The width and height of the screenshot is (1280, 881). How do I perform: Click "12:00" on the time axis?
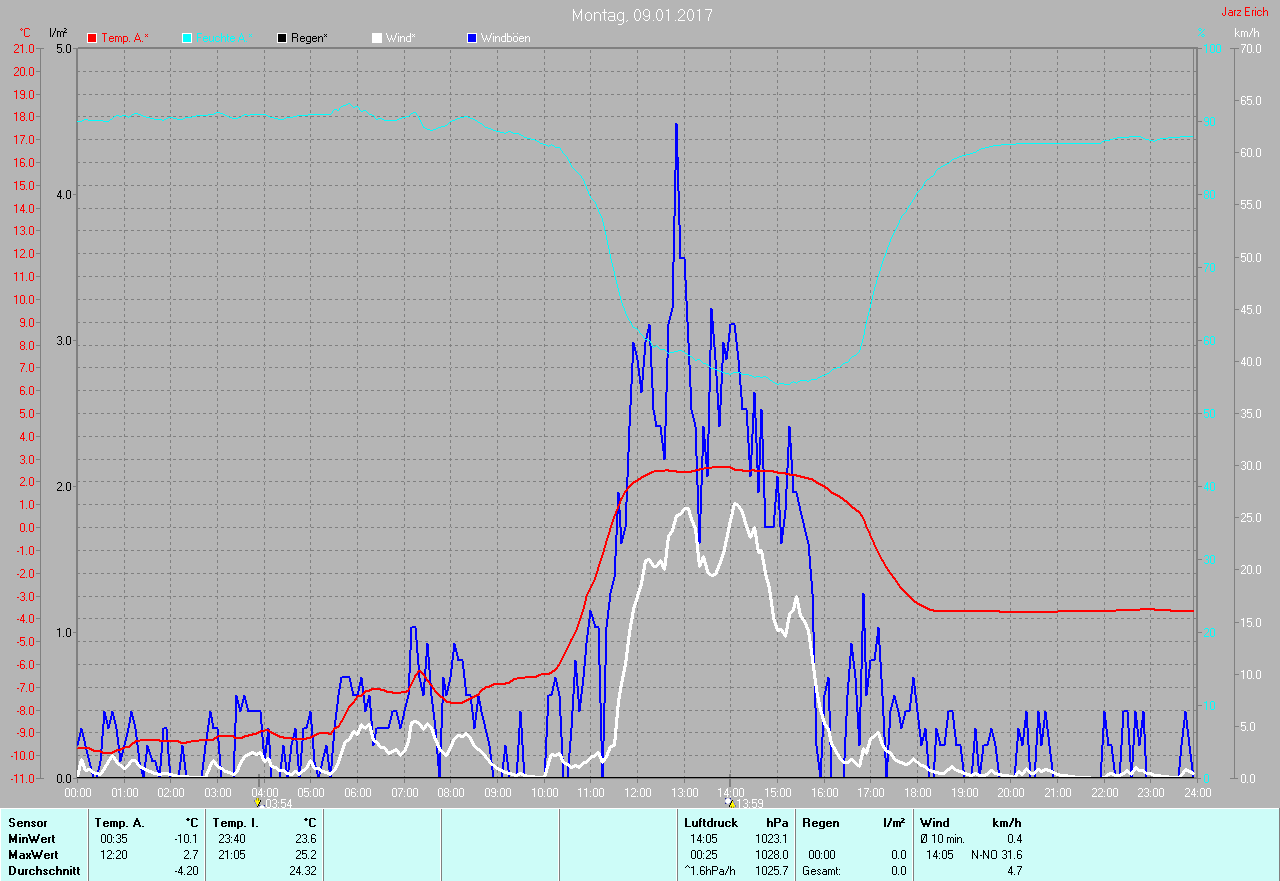coord(637,792)
